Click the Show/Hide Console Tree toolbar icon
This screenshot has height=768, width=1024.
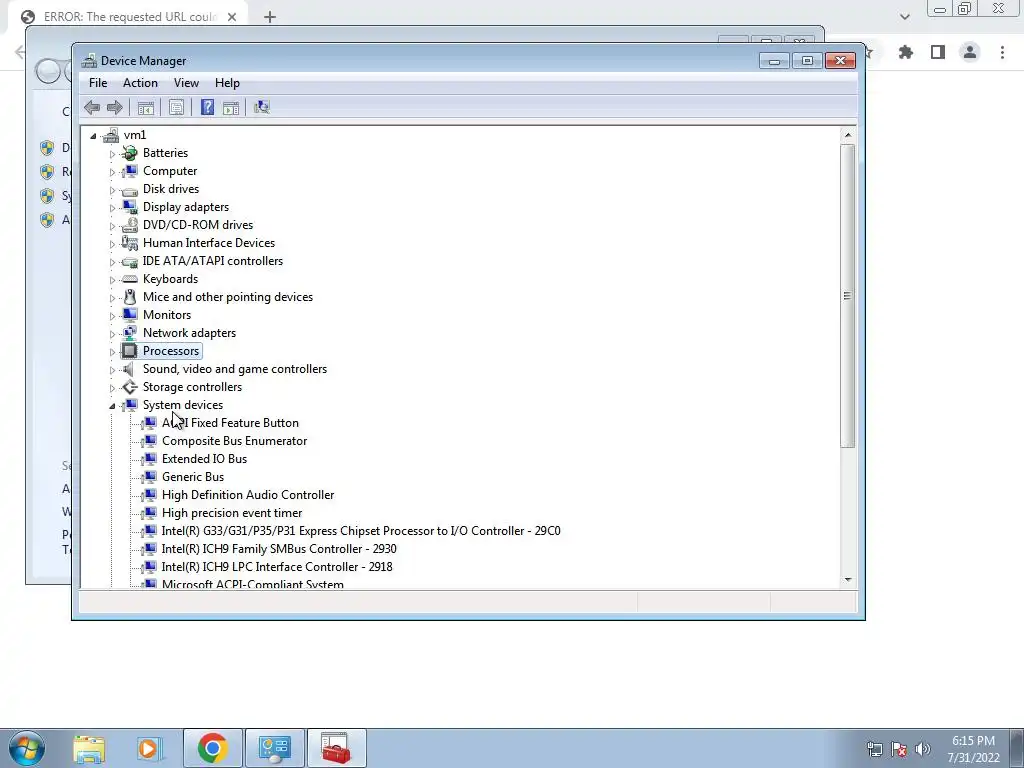click(x=146, y=108)
